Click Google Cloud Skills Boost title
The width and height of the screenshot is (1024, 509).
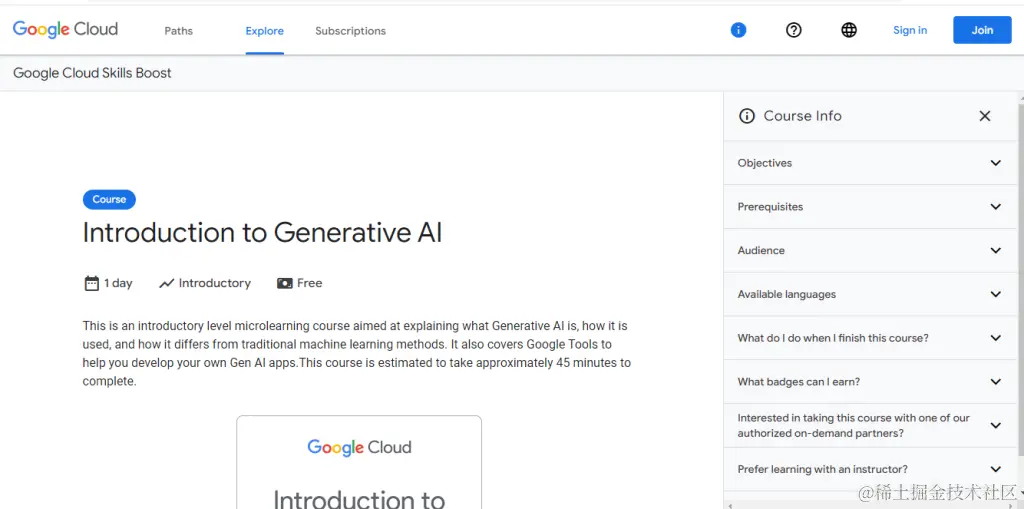pyautogui.click(x=92, y=73)
